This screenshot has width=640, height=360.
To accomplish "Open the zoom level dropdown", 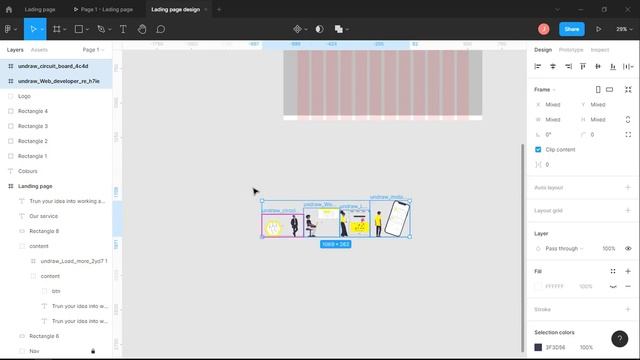I will [x=624, y=29].
